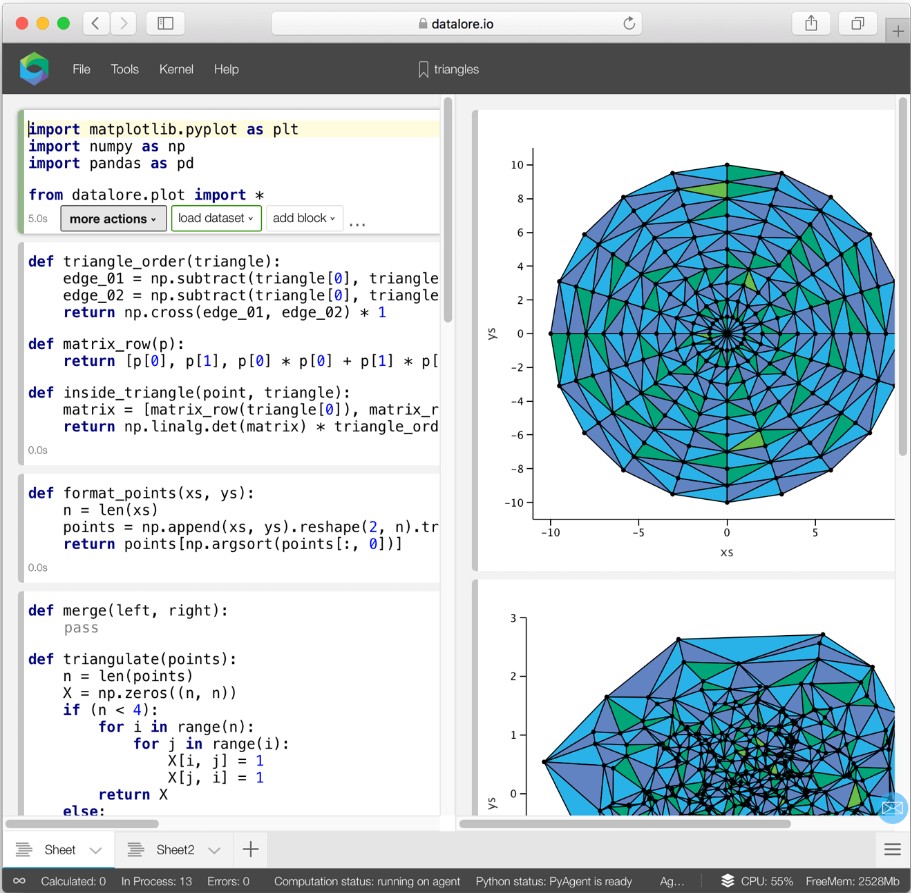Click the In Process: 13 status
The height and width of the screenshot is (893, 911).
(156, 881)
